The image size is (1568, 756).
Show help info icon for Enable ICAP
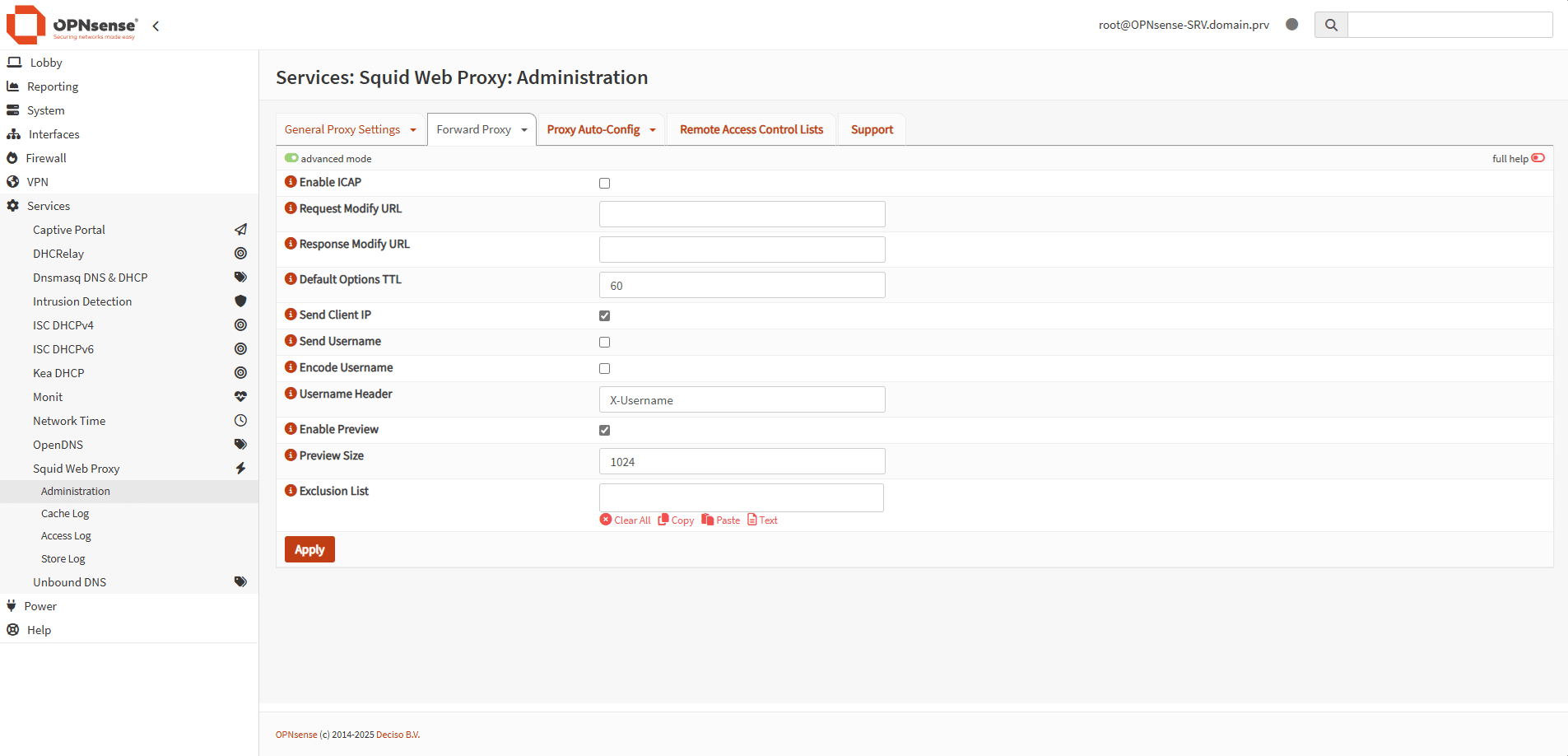291,182
